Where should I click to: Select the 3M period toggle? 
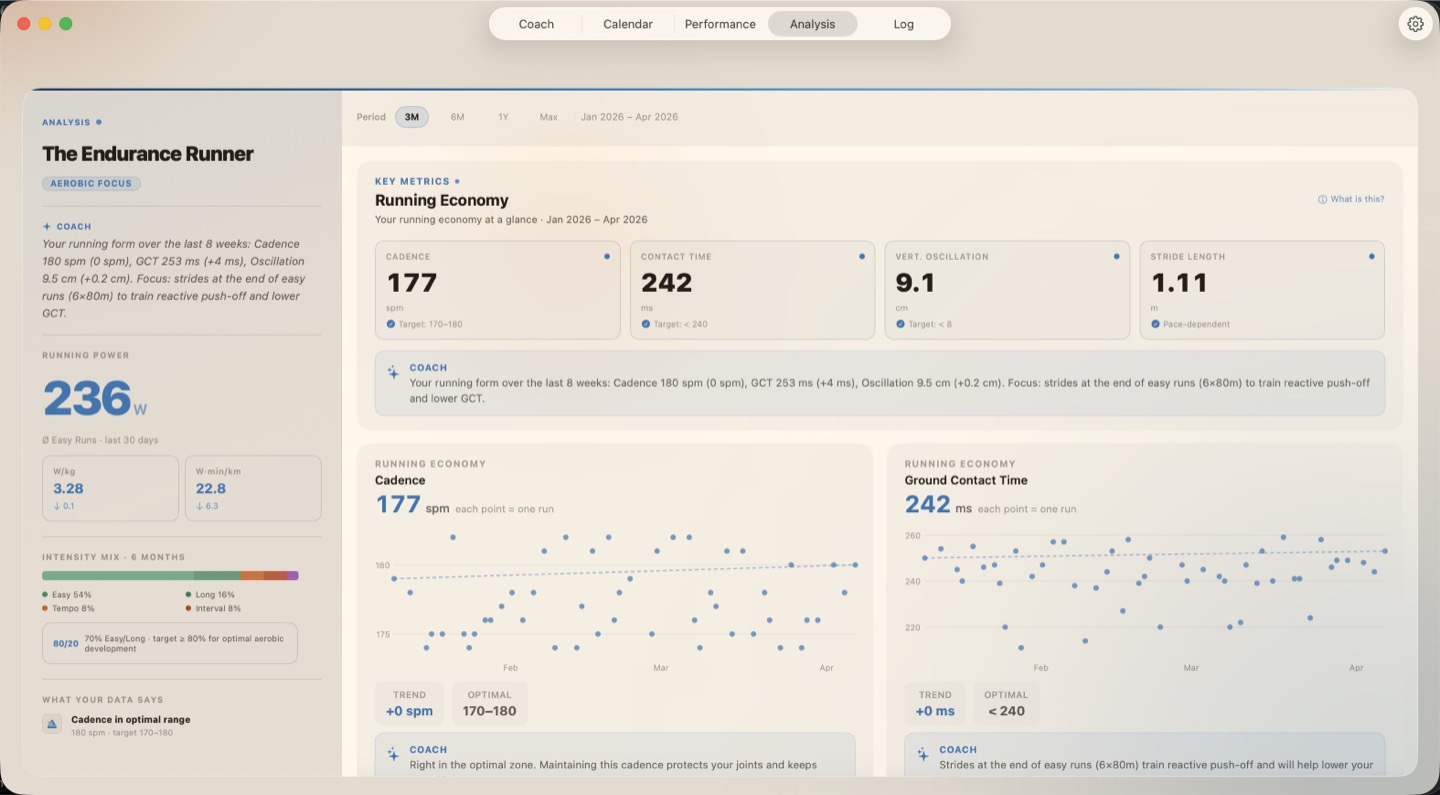[x=412, y=117]
